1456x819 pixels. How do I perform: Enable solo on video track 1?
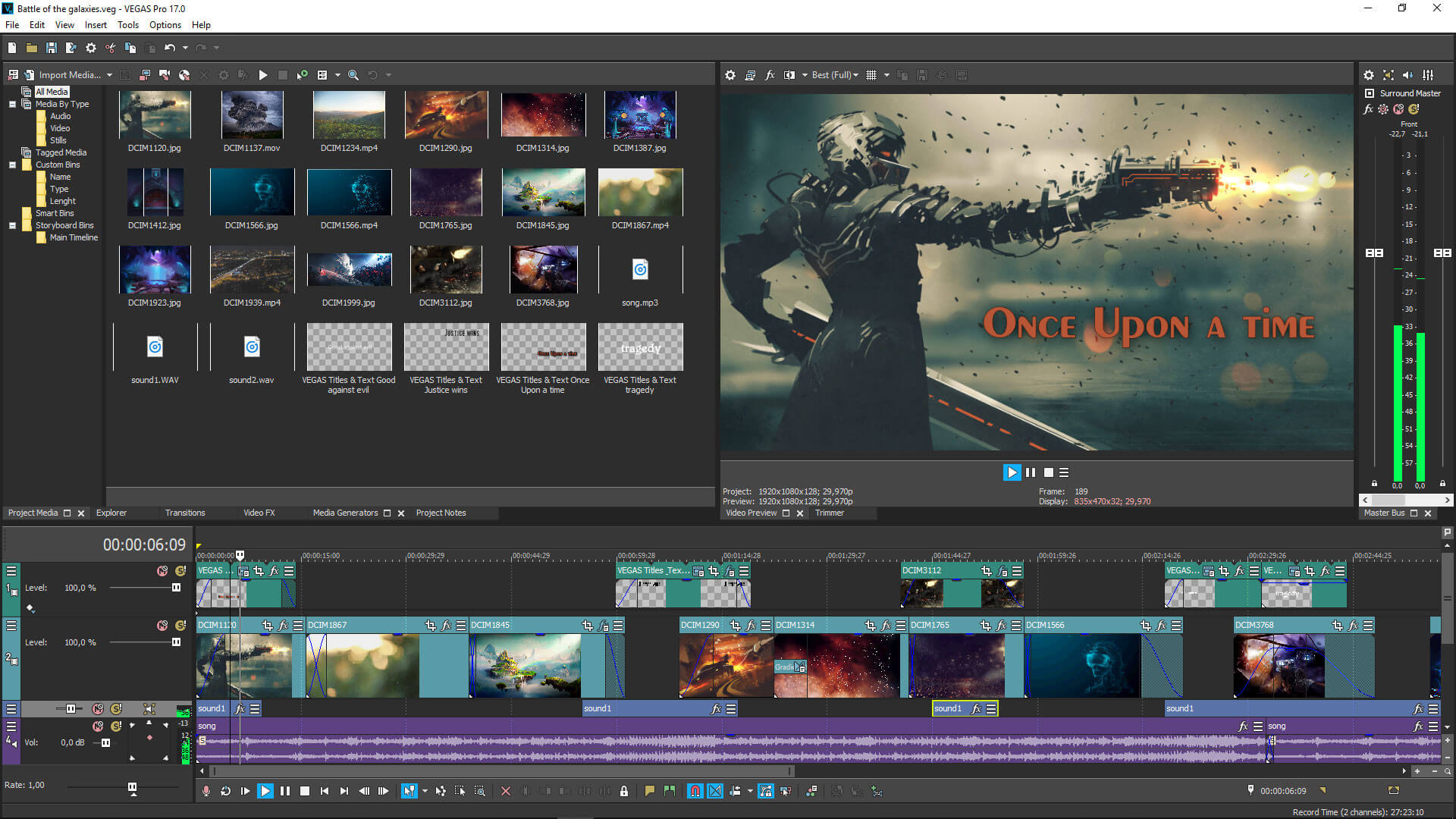(x=178, y=570)
